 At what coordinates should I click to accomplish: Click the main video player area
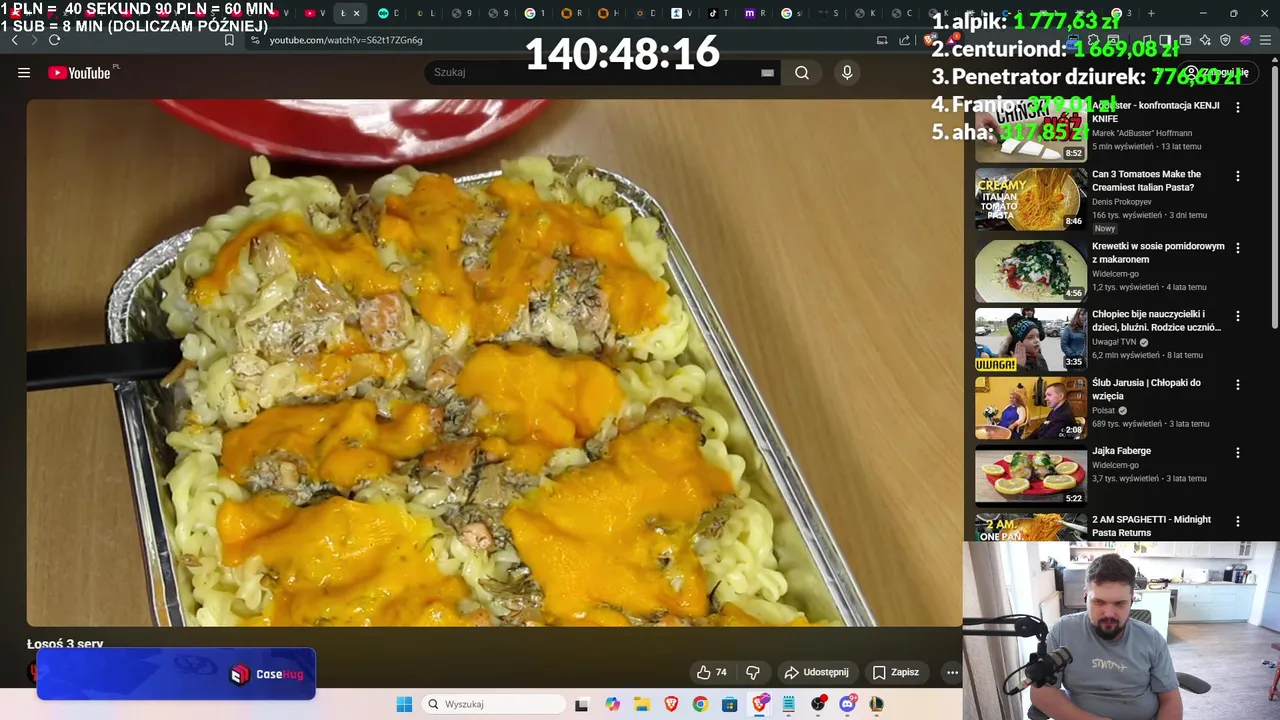[494, 362]
